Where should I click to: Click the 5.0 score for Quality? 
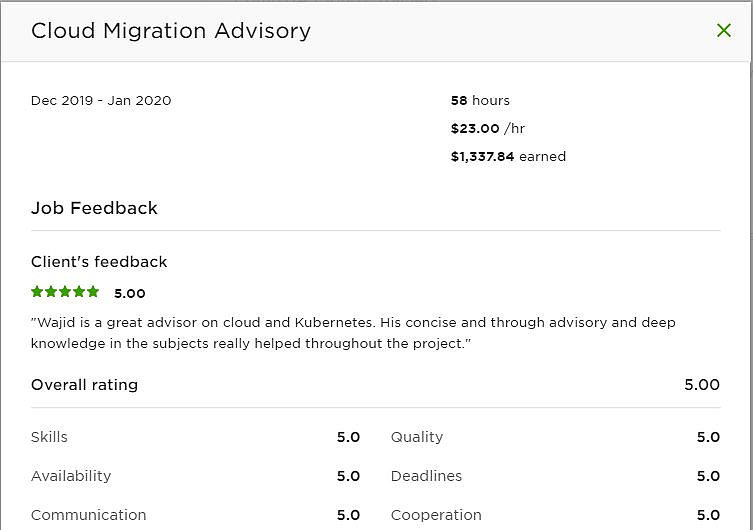coord(708,437)
